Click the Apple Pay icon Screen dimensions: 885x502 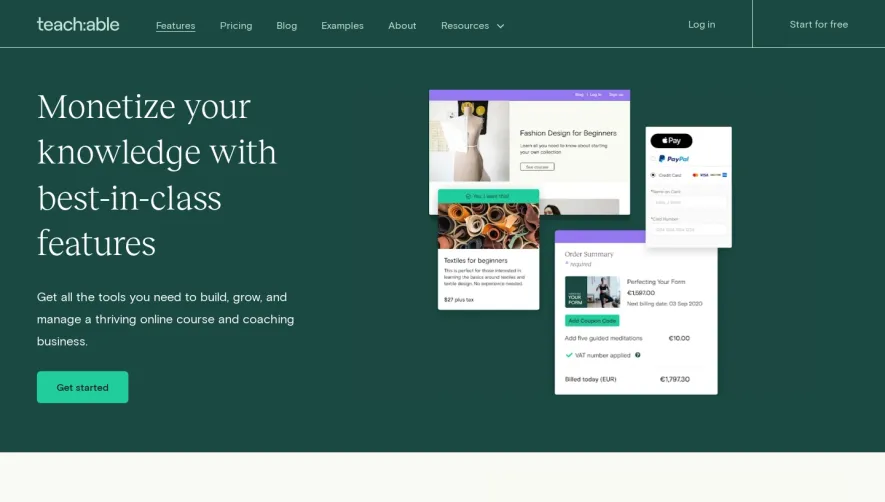pos(671,141)
